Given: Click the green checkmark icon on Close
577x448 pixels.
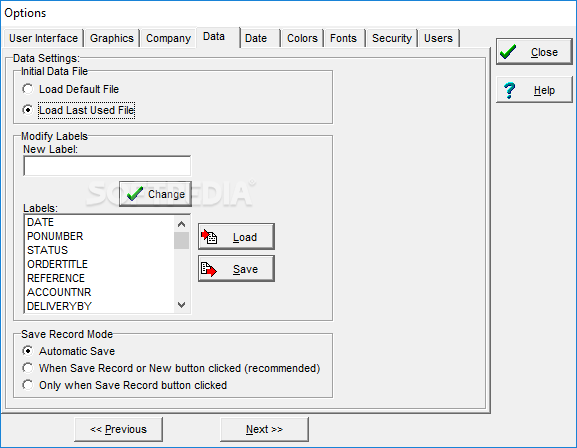Looking at the screenshot, I should (x=508, y=52).
